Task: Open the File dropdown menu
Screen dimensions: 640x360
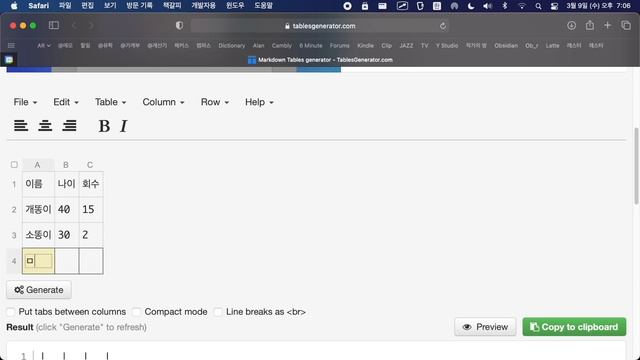Action: 25,102
